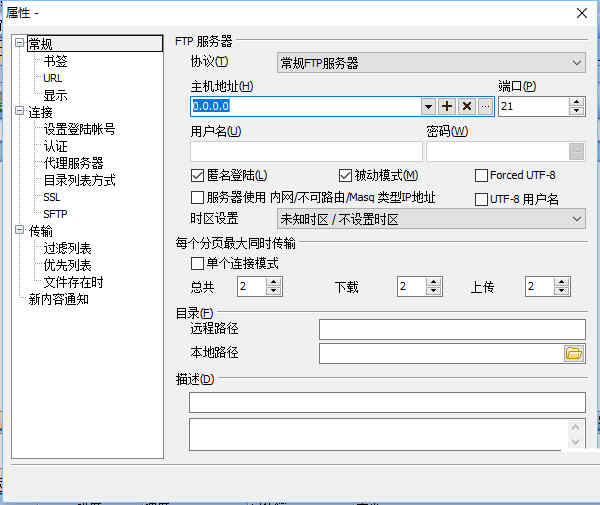Enable 单个连接模式 checkbox
600x505 pixels.
[x=197, y=264]
